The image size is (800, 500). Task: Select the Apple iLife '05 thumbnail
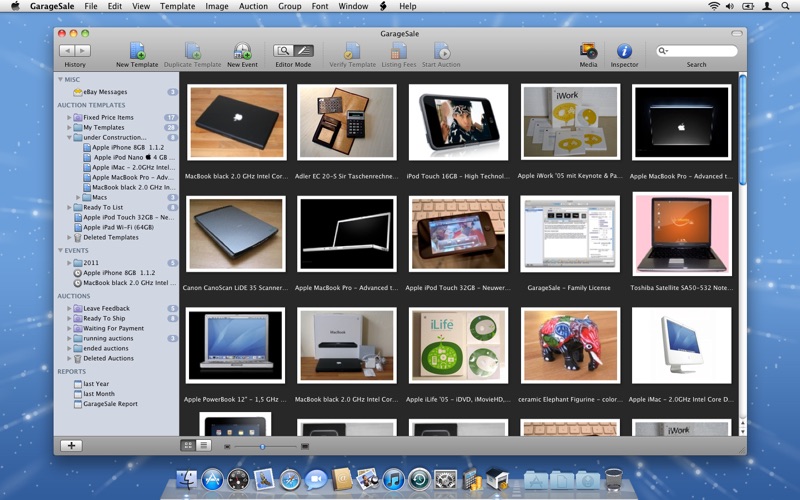pyautogui.click(x=458, y=345)
